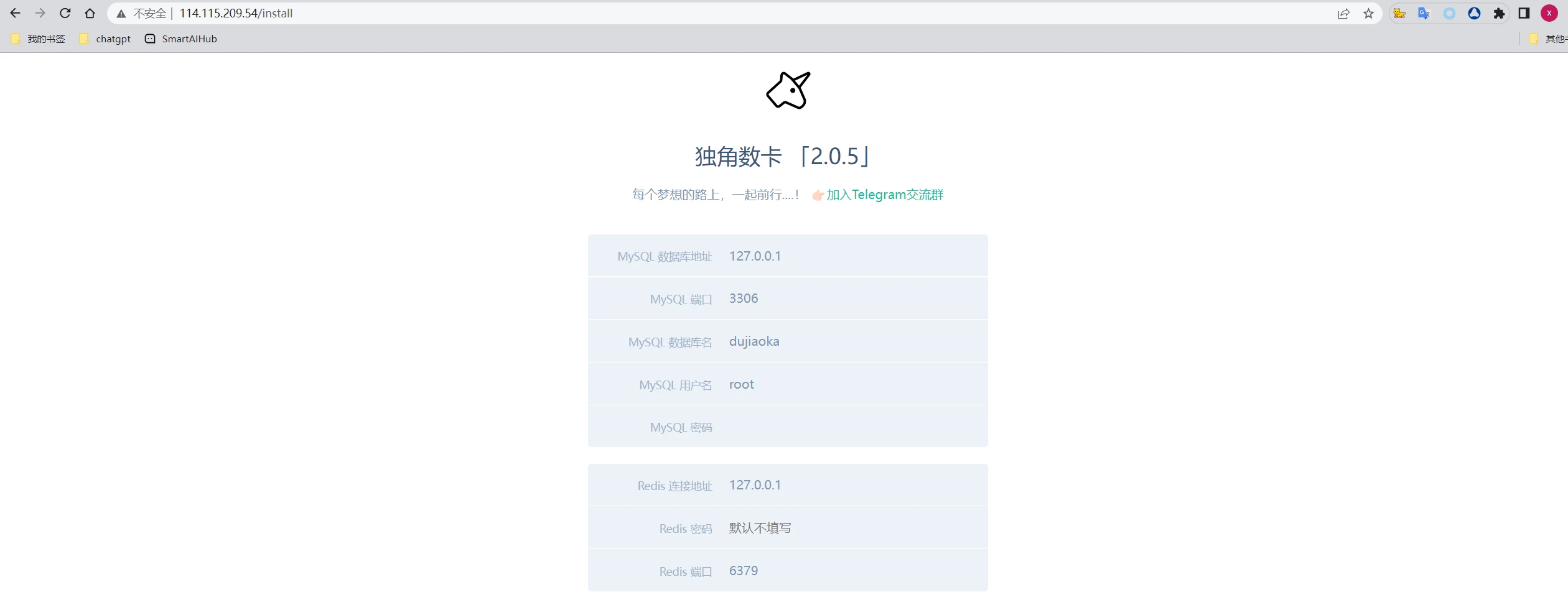
Task: Click the MySQL 用户名 label
Action: pyautogui.click(x=675, y=385)
